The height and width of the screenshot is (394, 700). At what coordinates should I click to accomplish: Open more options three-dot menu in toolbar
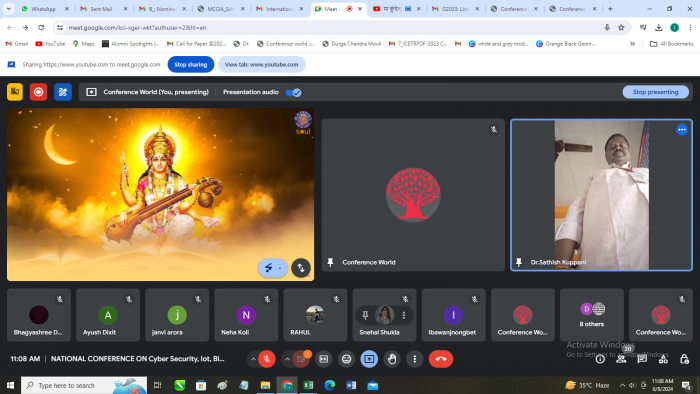click(x=415, y=359)
